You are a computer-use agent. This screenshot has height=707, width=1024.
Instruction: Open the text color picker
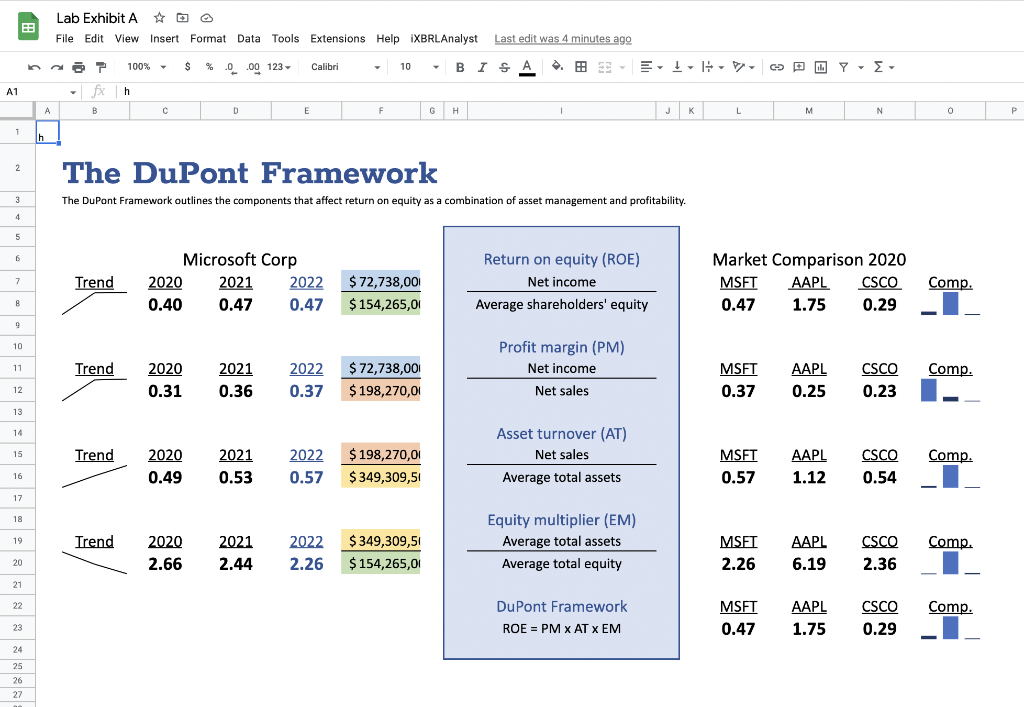pyautogui.click(x=527, y=67)
